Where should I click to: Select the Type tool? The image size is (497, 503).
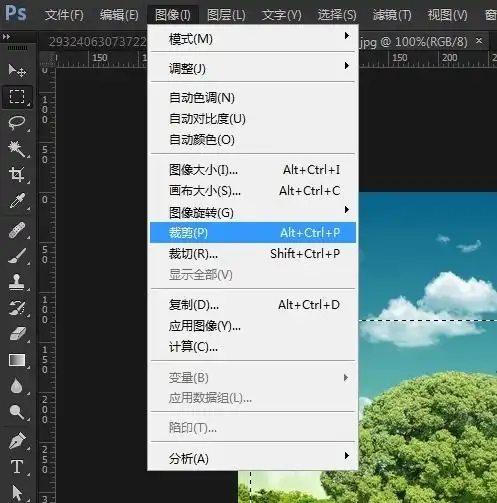pos(17,467)
